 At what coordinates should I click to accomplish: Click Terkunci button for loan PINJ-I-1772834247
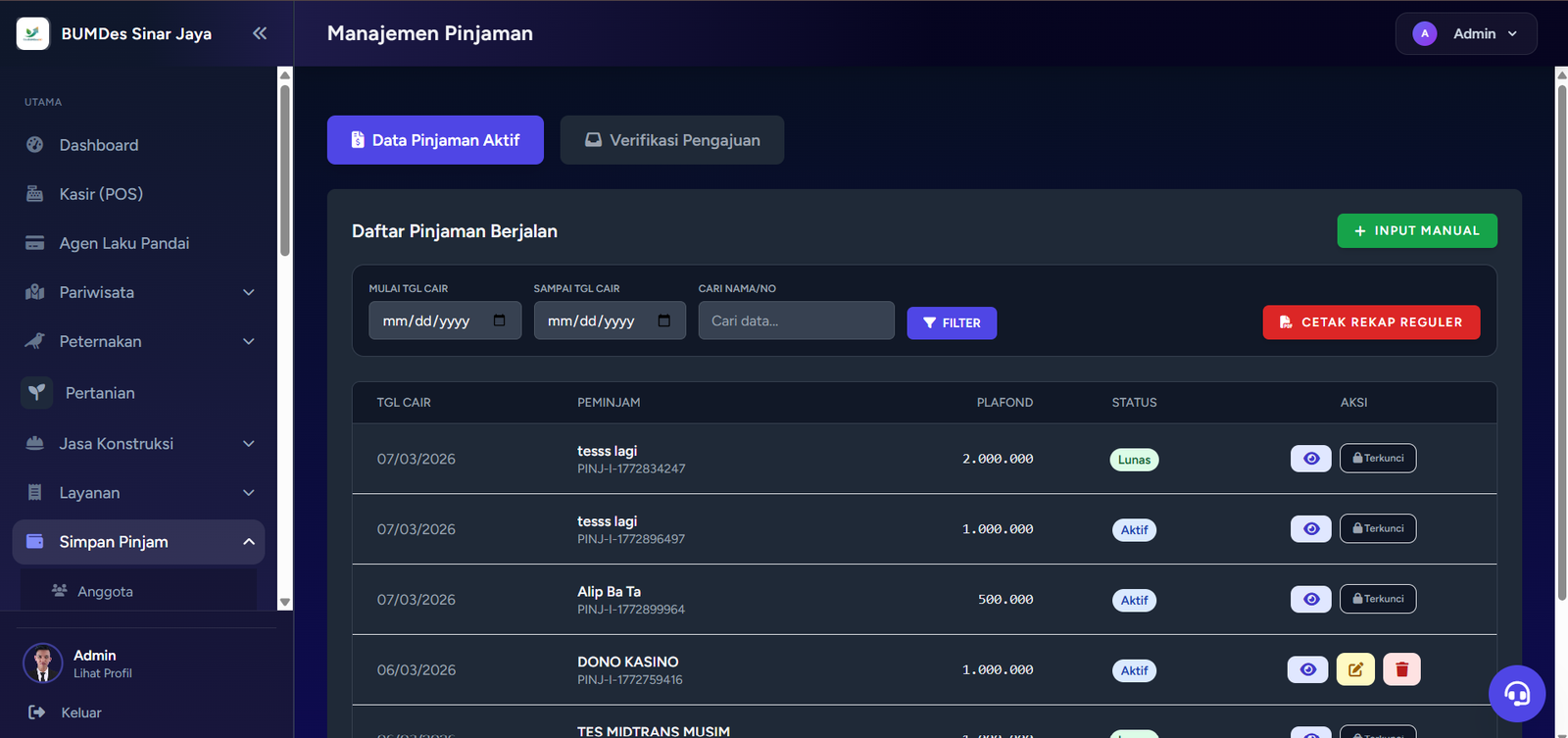[1378, 458]
